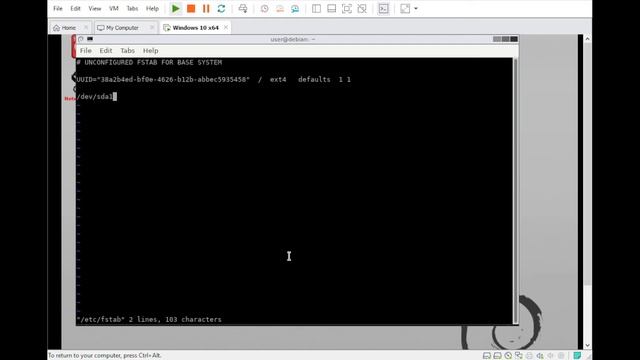Minimize the terminal window
Image resolution: width=640 pixels, height=360 pixels.
[497, 39]
